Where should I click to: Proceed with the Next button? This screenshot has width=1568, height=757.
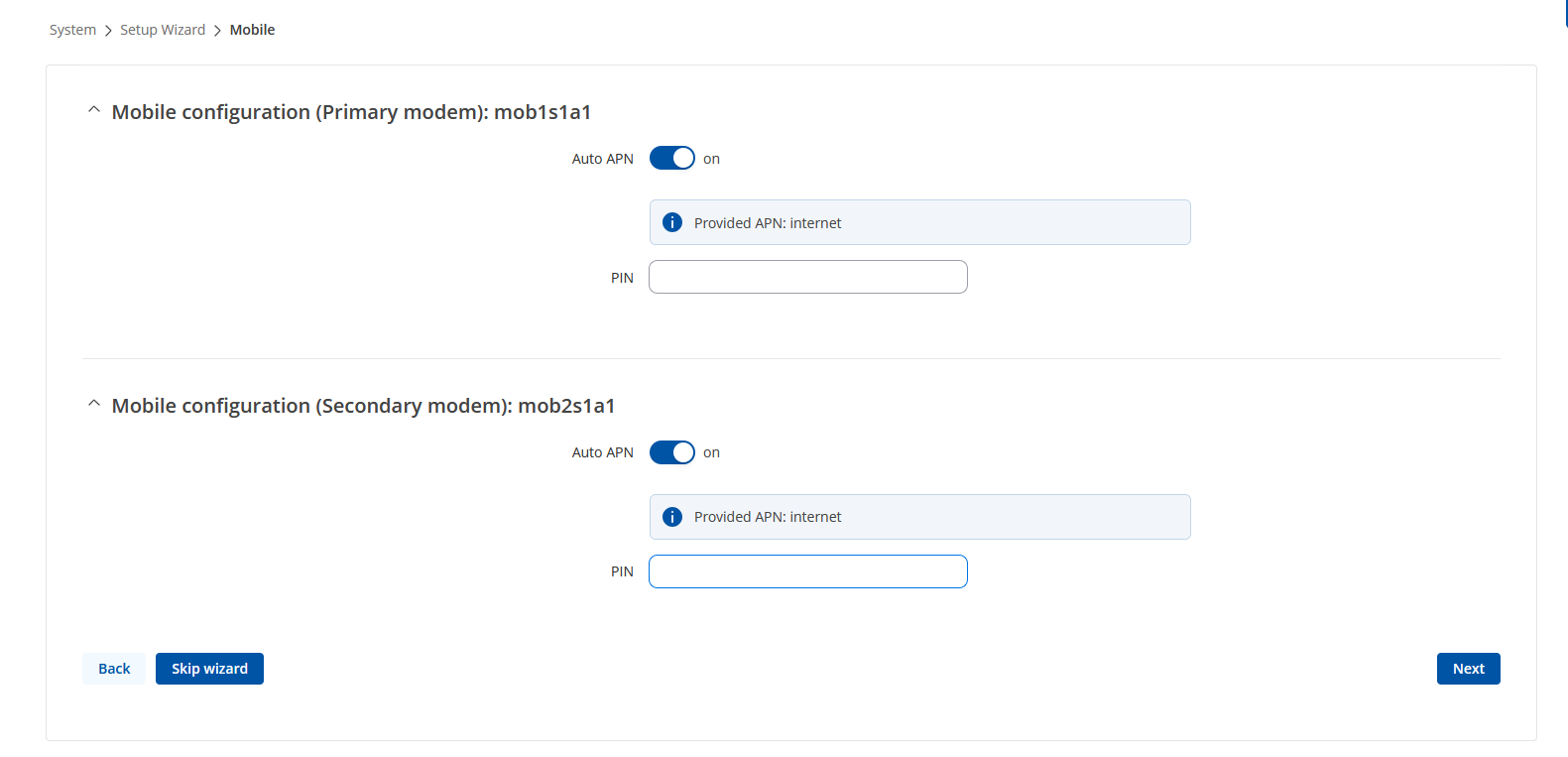(1468, 669)
